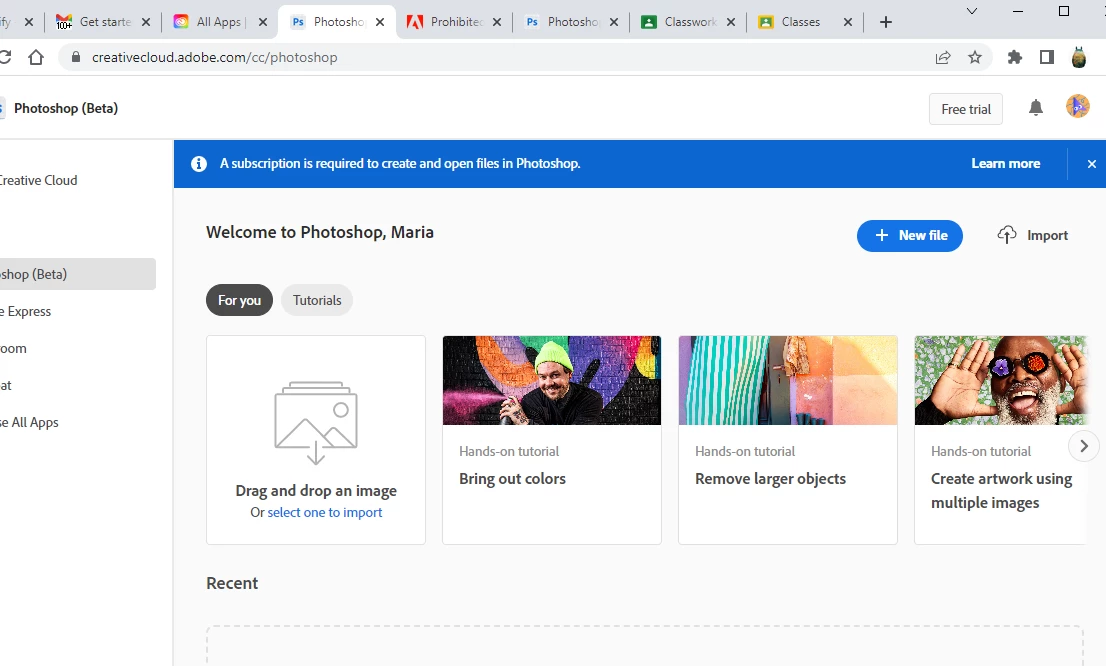This screenshot has width=1106, height=666.
Task: Open Creative Cloud in the sidebar
Action: [39, 181]
